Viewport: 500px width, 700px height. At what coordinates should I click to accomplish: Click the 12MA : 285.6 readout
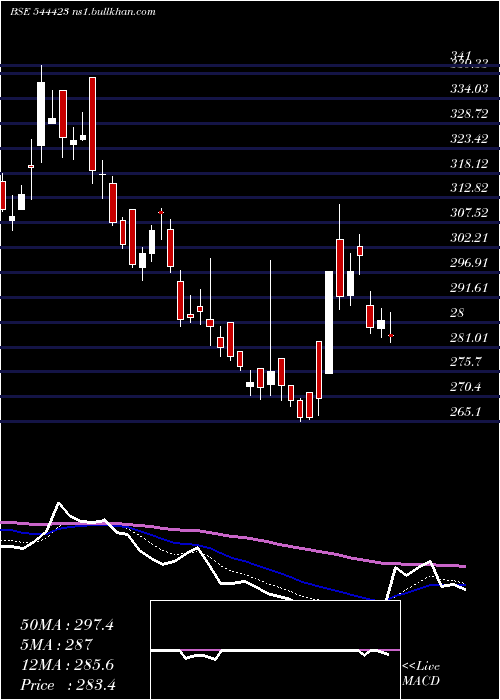pos(67,665)
